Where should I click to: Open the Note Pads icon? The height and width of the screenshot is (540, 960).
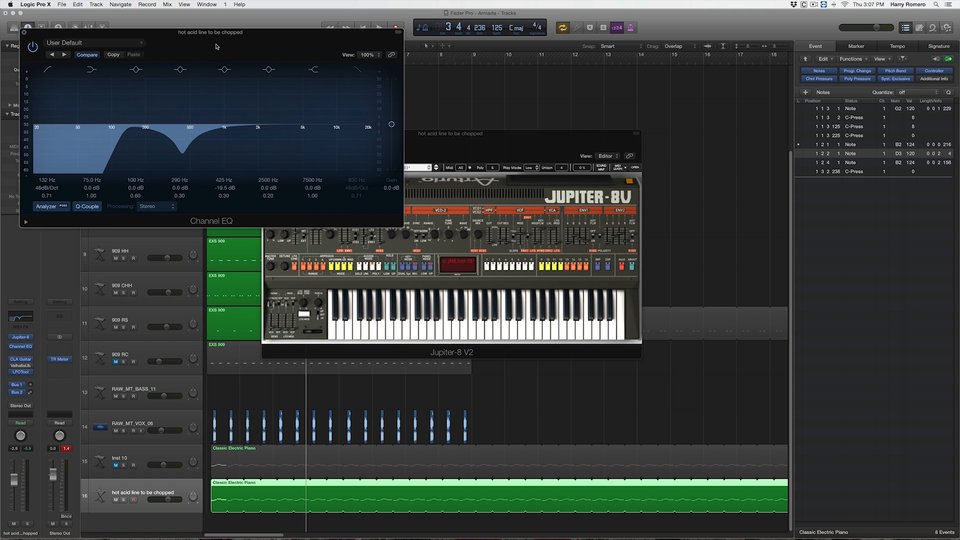[919, 28]
